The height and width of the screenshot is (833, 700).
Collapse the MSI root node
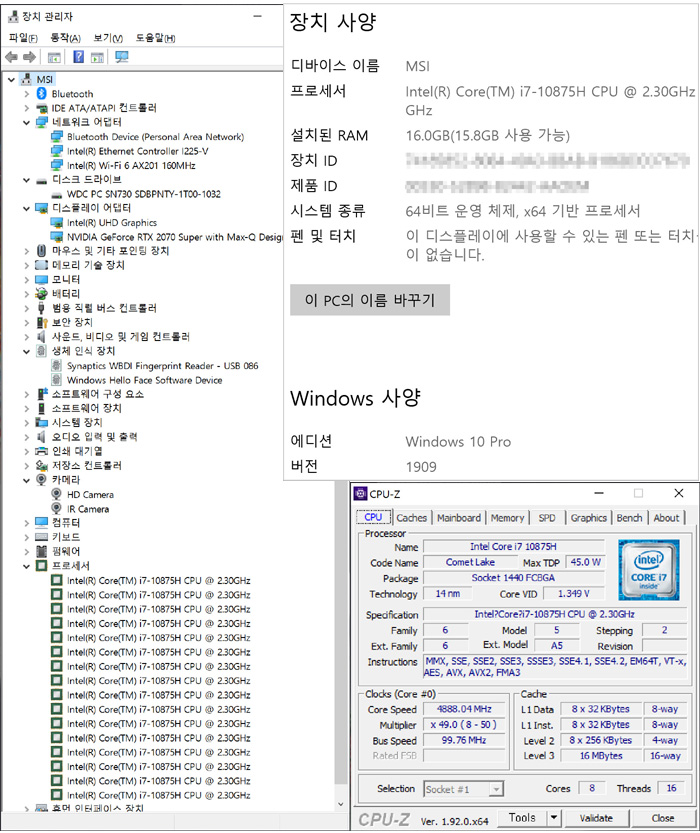coord(11,80)
